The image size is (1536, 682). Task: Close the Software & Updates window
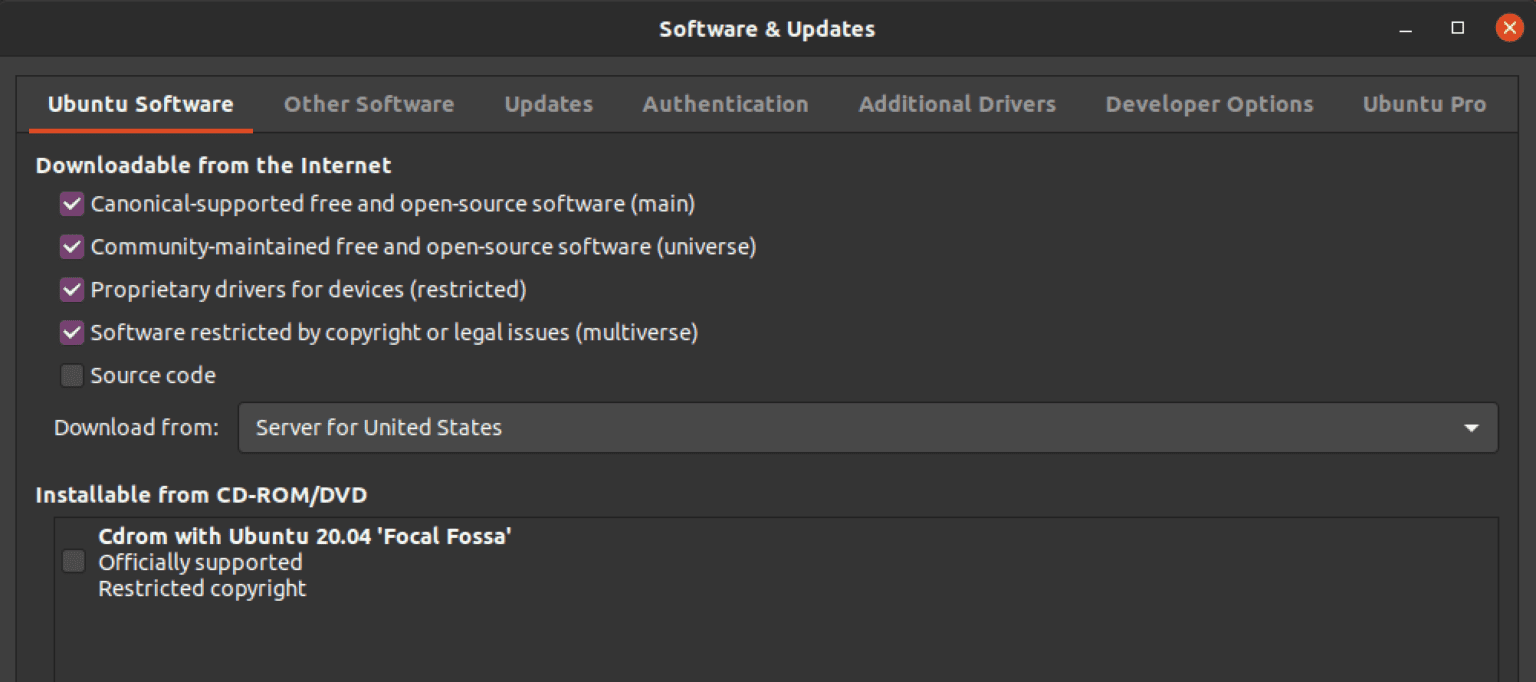pyautogui.click(x=1509, y=28)
